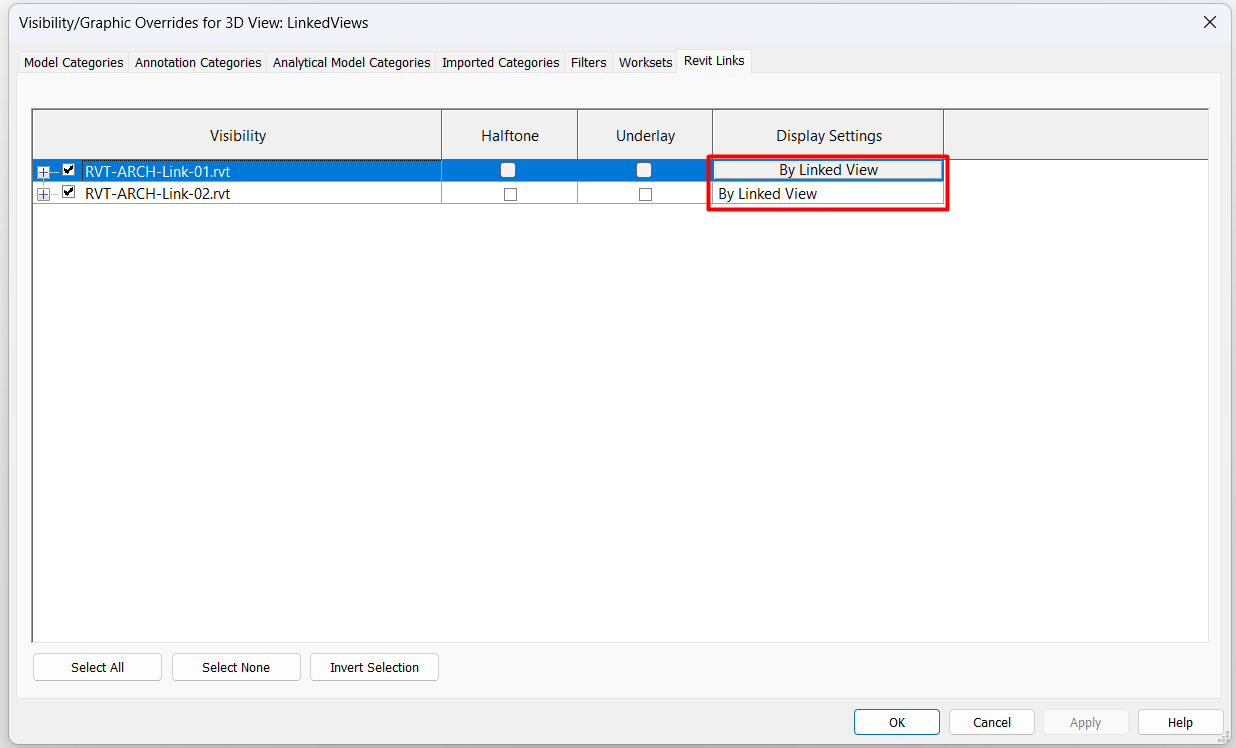Switch to the Model Categories tab
This screenshot has width=1236, height=748.
click(74, 62)
